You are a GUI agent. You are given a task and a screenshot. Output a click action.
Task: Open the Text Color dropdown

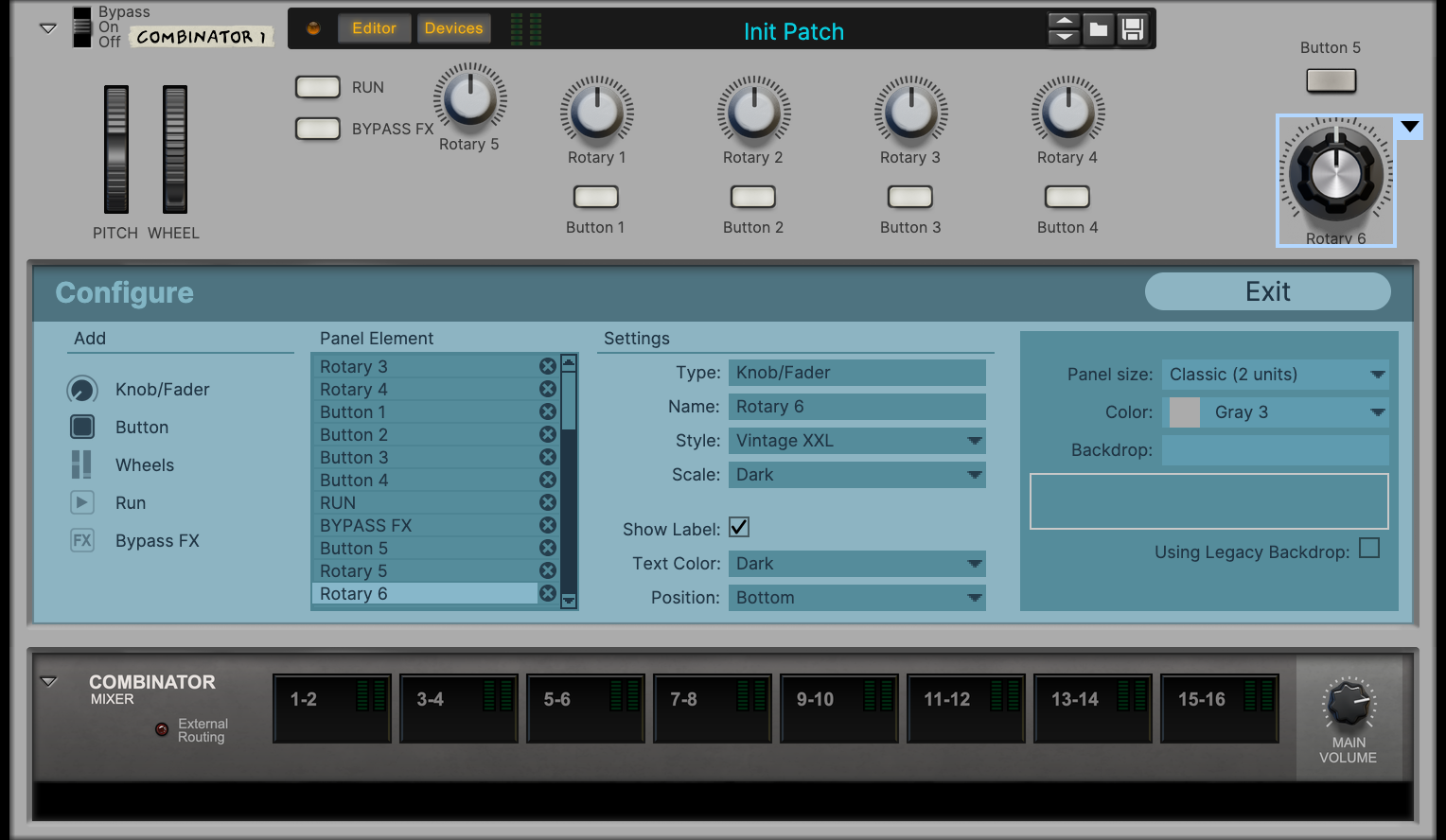pos(856,564)
